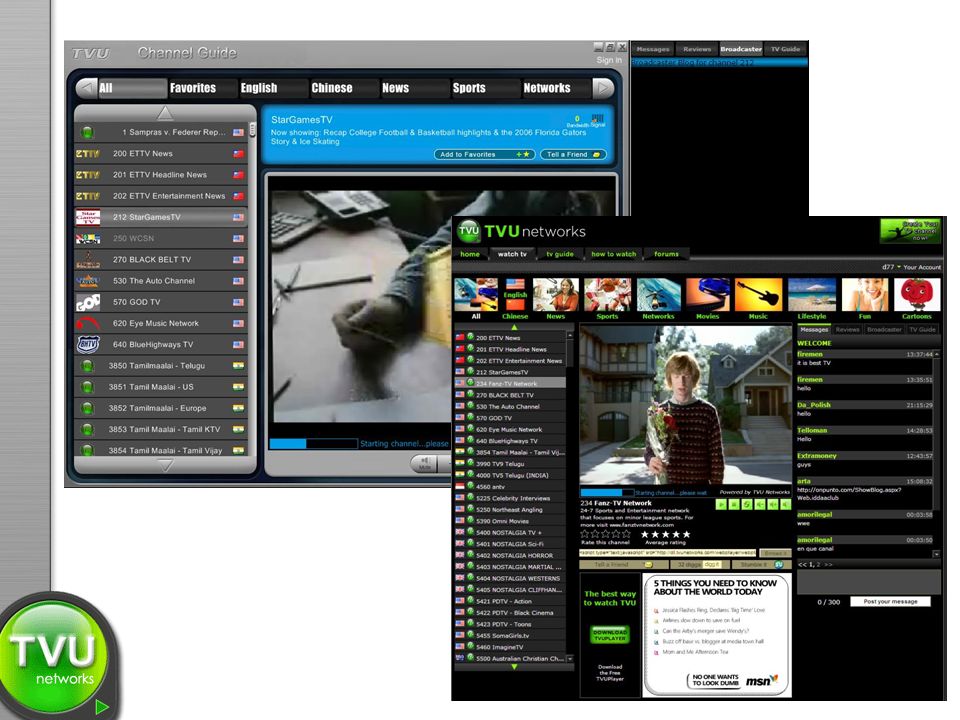Screen dimensions: 960x720
Task: Click the green up arrow above website channel list
Action: (514, 328)
